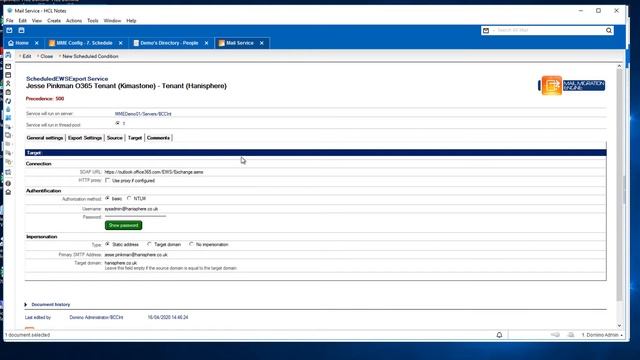The height and width of the screenshot is (360, 640).
Task: Open the Contacts person icon in the sidebar
Action: [x=8, y=83]
